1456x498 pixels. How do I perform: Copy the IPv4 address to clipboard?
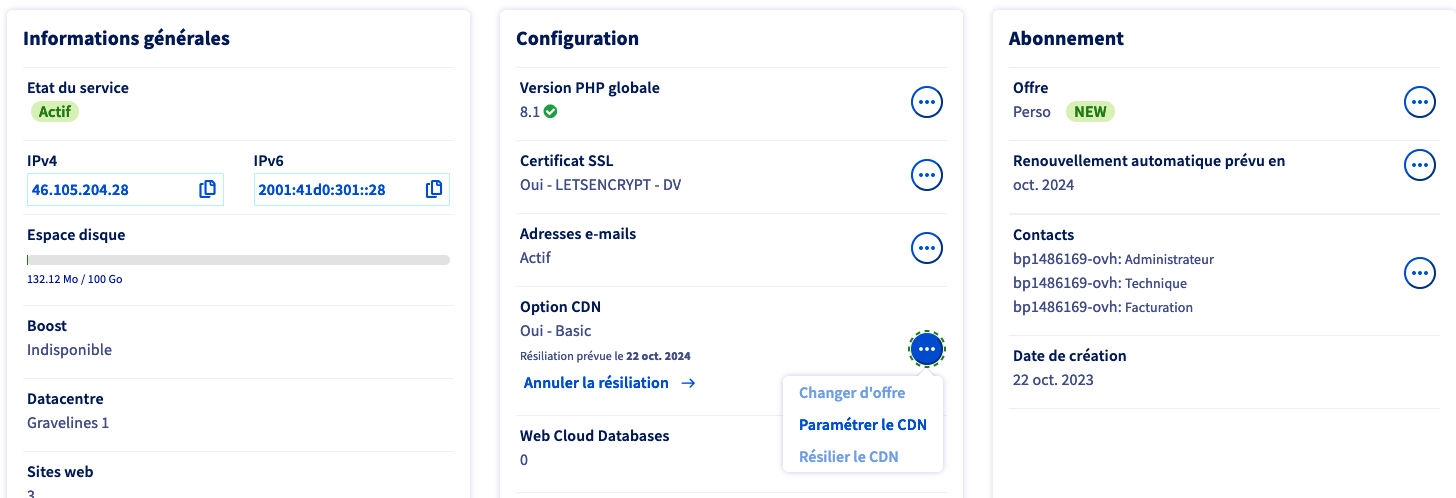(x=207, y=189)
